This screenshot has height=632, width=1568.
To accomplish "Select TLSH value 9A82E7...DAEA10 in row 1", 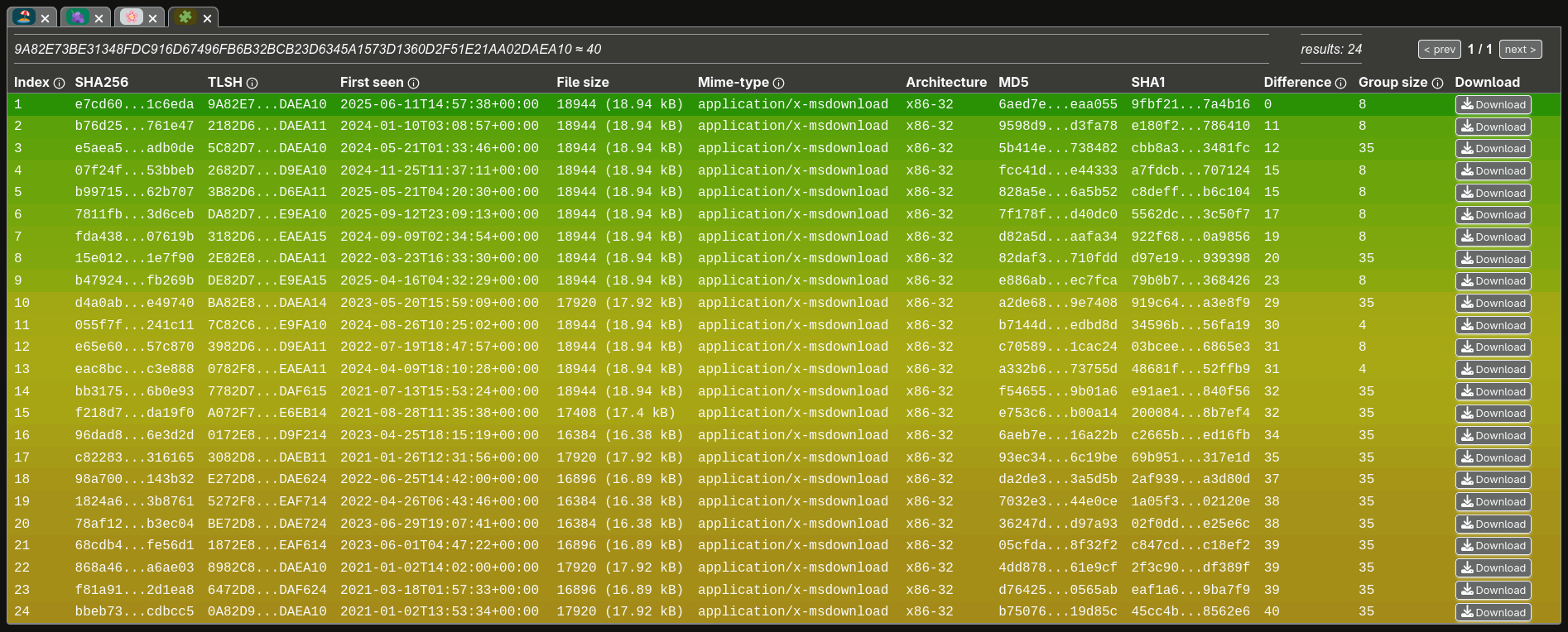I will (267, 104).
